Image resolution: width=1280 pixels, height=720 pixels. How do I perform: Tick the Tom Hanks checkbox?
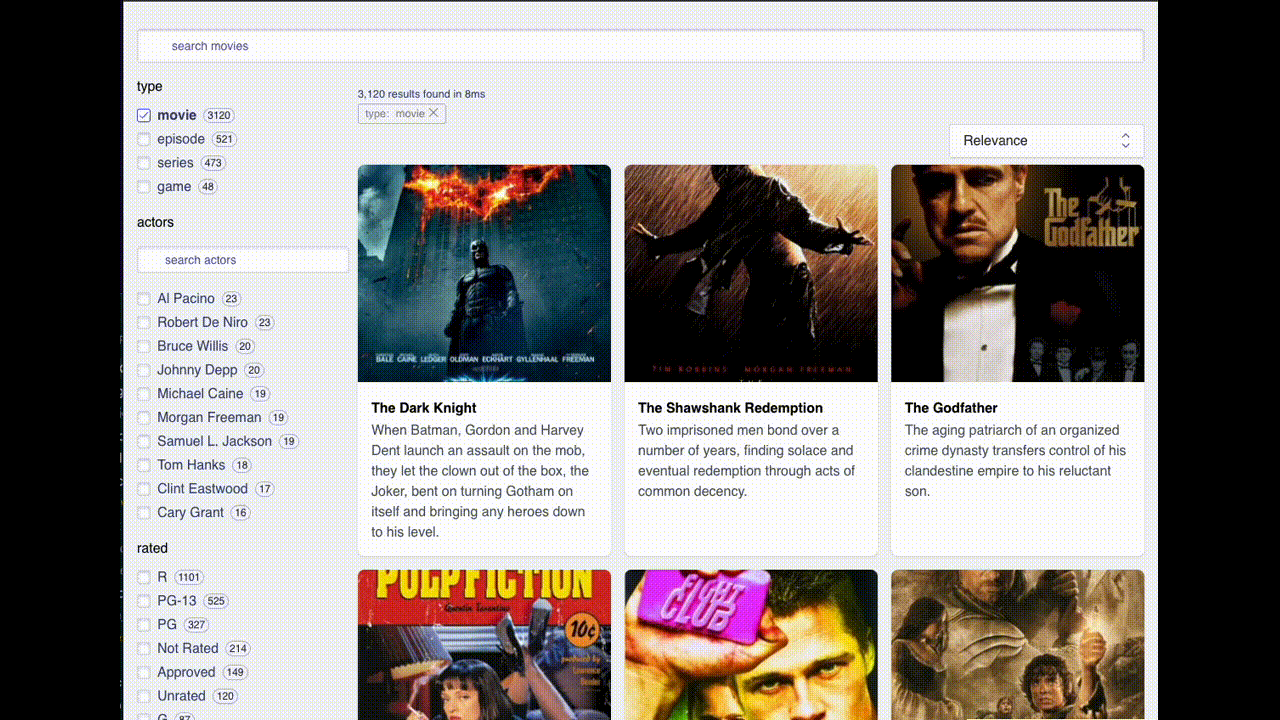144,465
